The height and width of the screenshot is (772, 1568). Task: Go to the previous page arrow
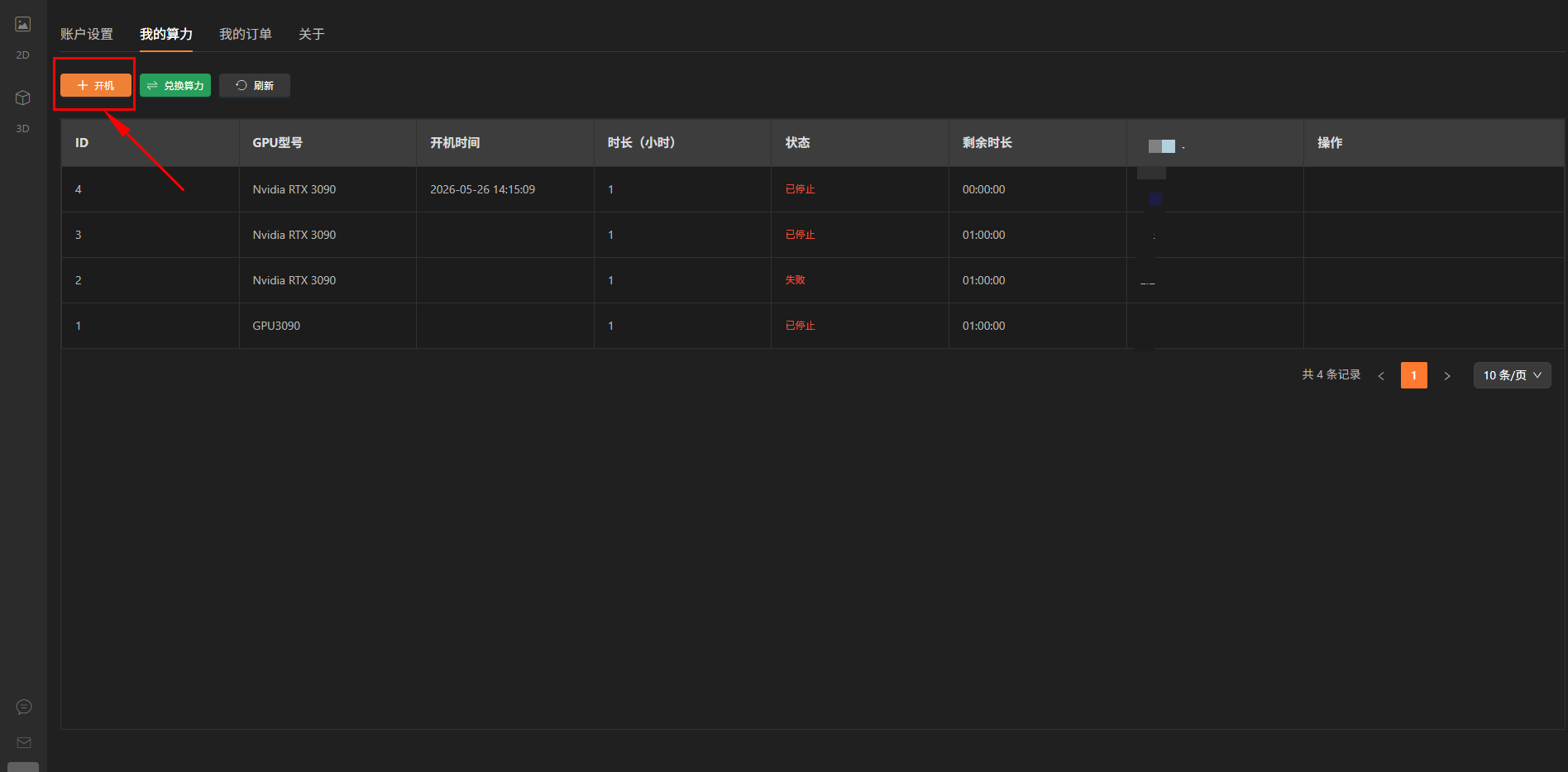point(1381,375)
